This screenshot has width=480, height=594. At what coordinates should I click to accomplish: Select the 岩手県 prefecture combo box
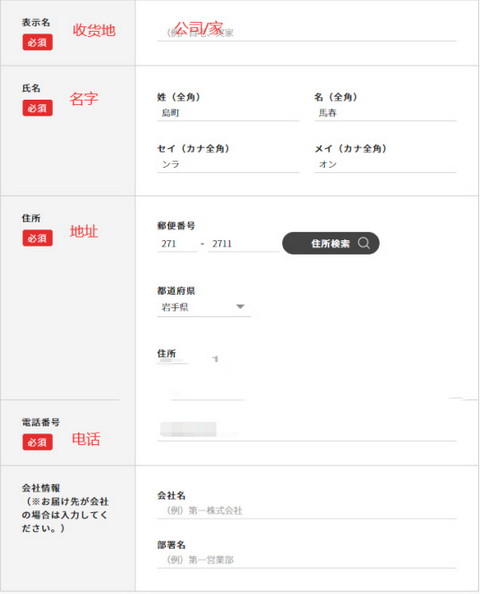click(x=204, y=307)
